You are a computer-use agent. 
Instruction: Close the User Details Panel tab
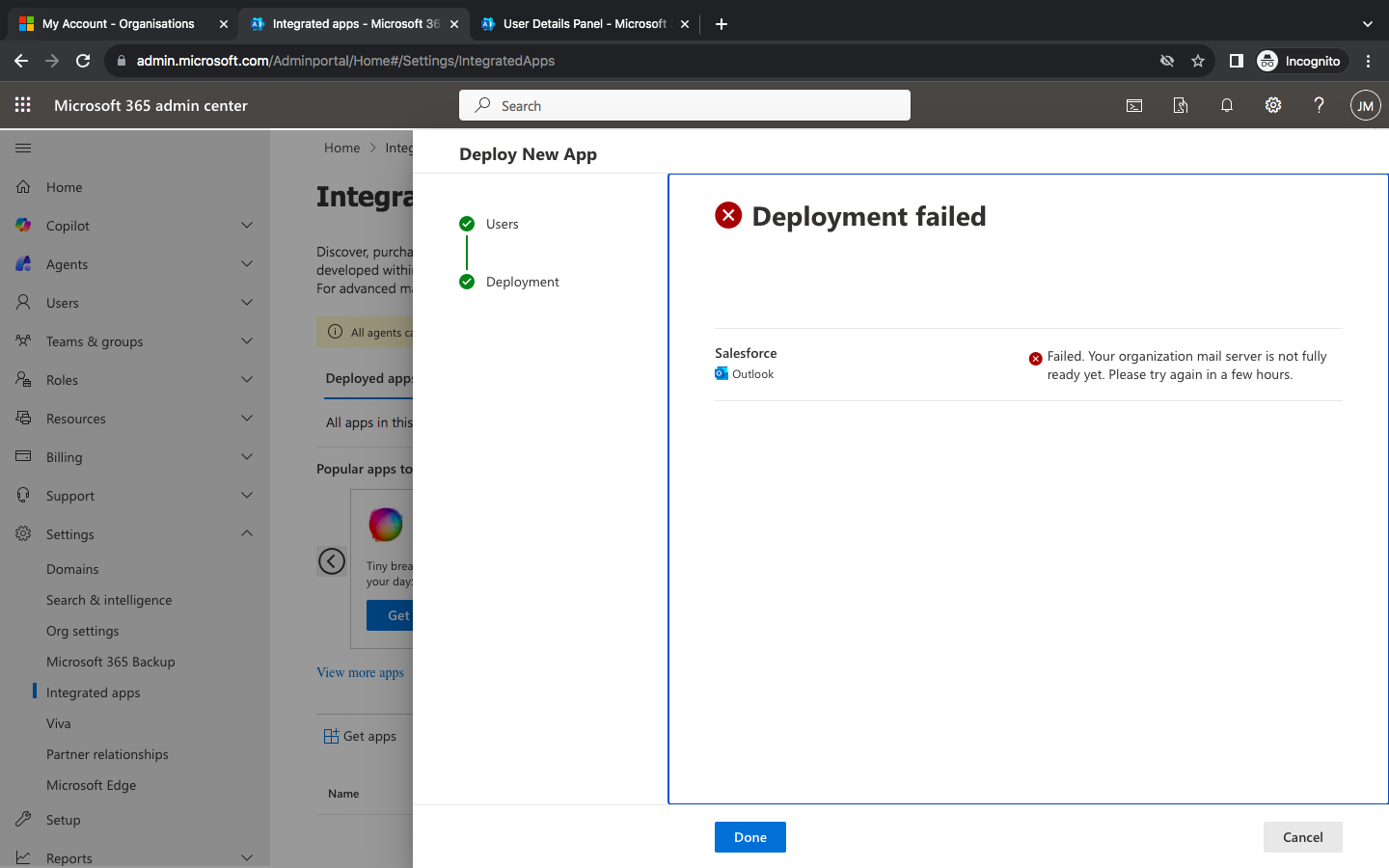(685, 24)
